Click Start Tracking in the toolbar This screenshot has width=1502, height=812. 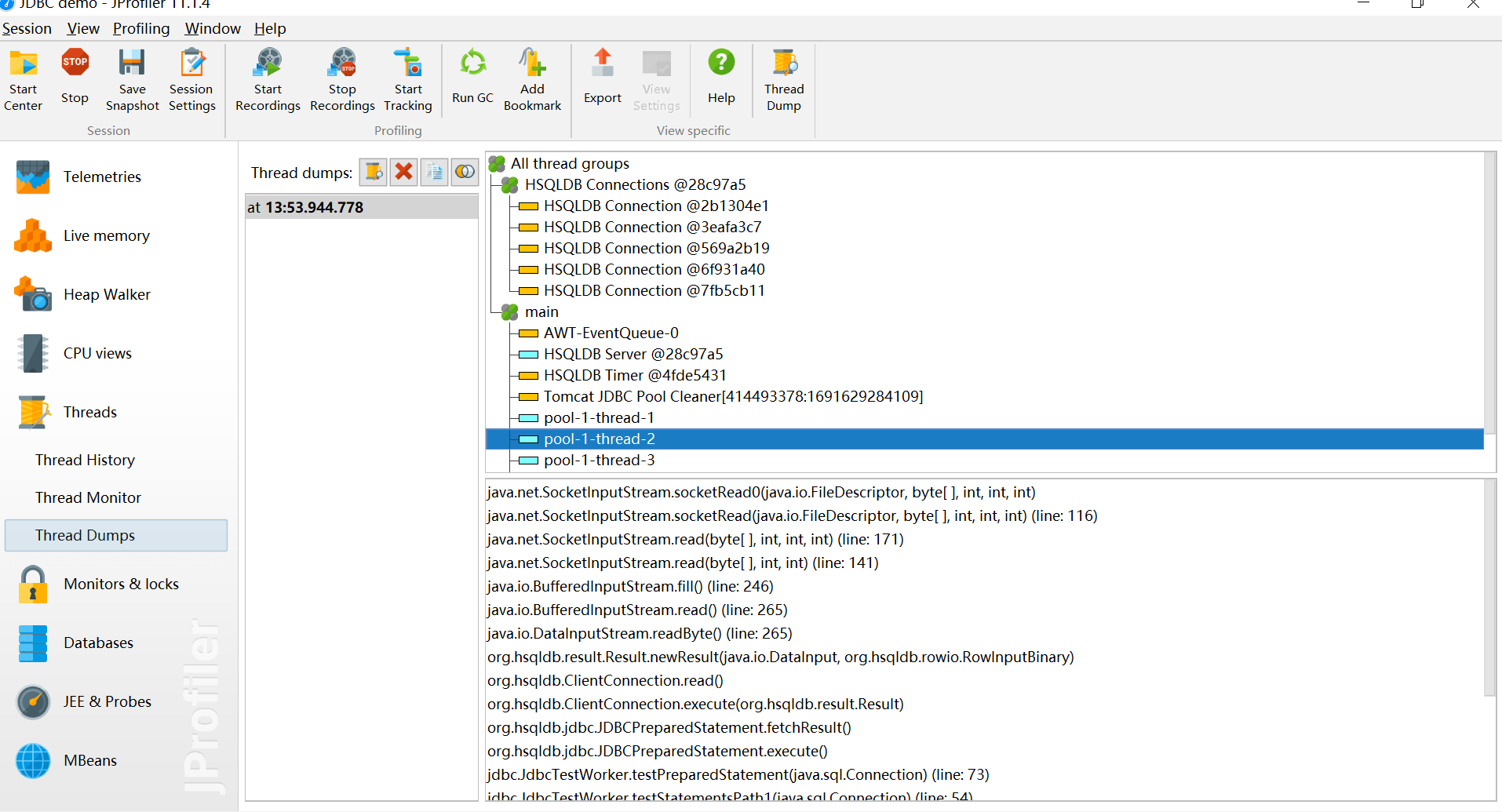407,78
